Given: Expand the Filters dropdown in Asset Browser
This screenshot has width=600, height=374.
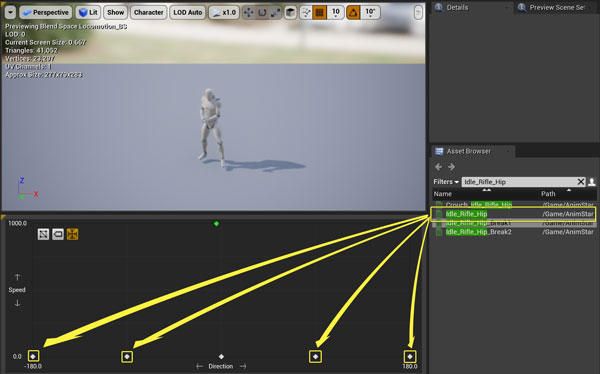Looking at the screenshot, I should point(446,182).
